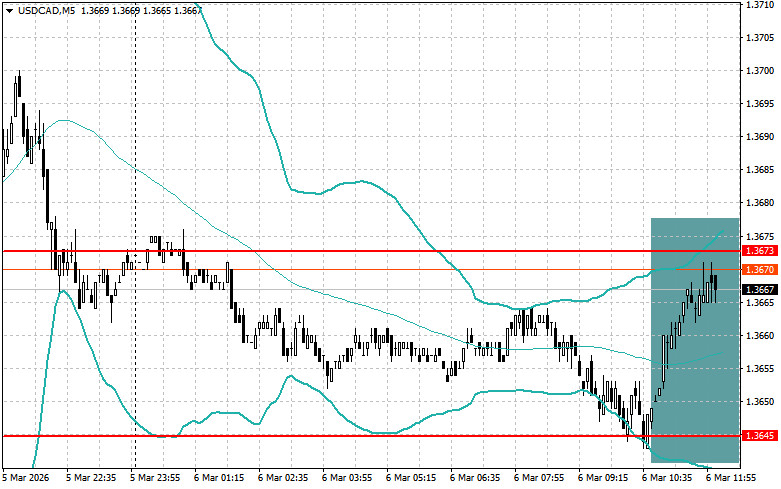Click the 6 Mar 06:35 time label

(x=475, y=478)
